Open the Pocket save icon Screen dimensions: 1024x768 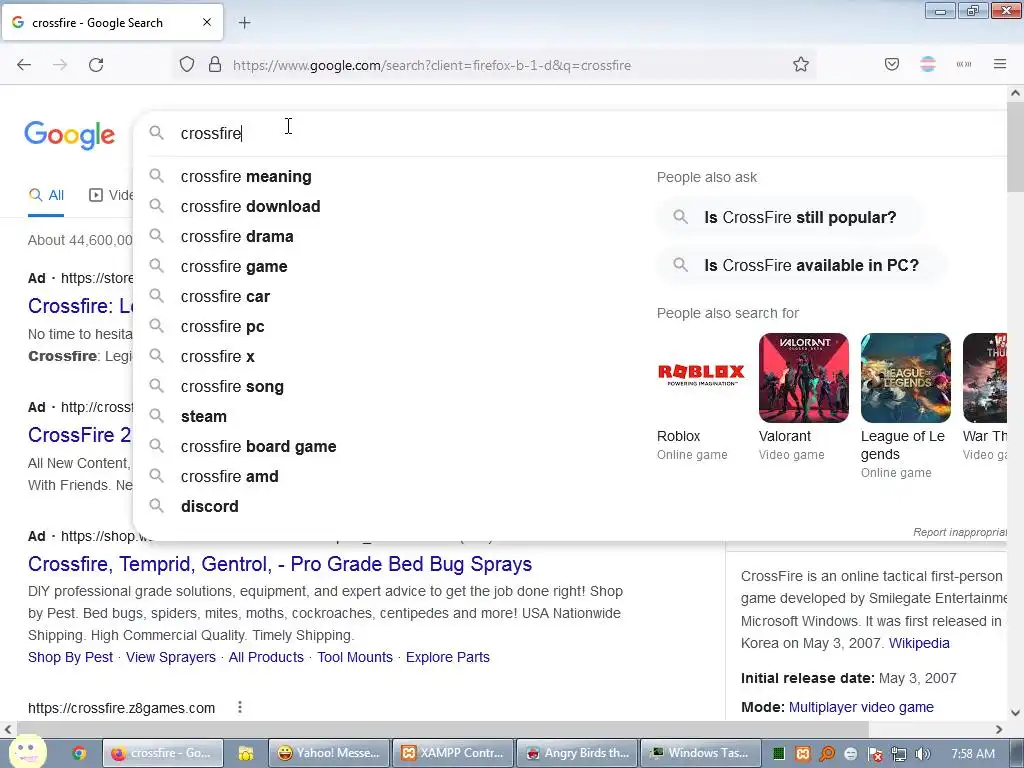[892, 64]
